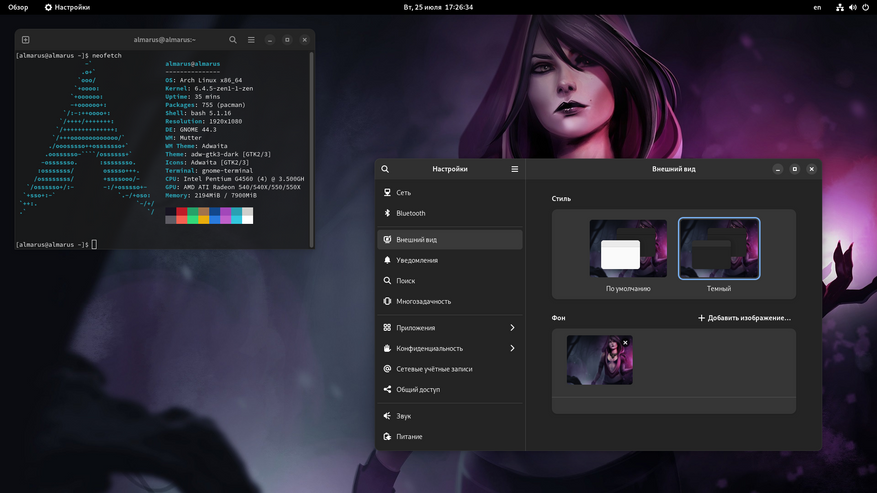Click the terminal vertical scrollbar

click(311, 149)
